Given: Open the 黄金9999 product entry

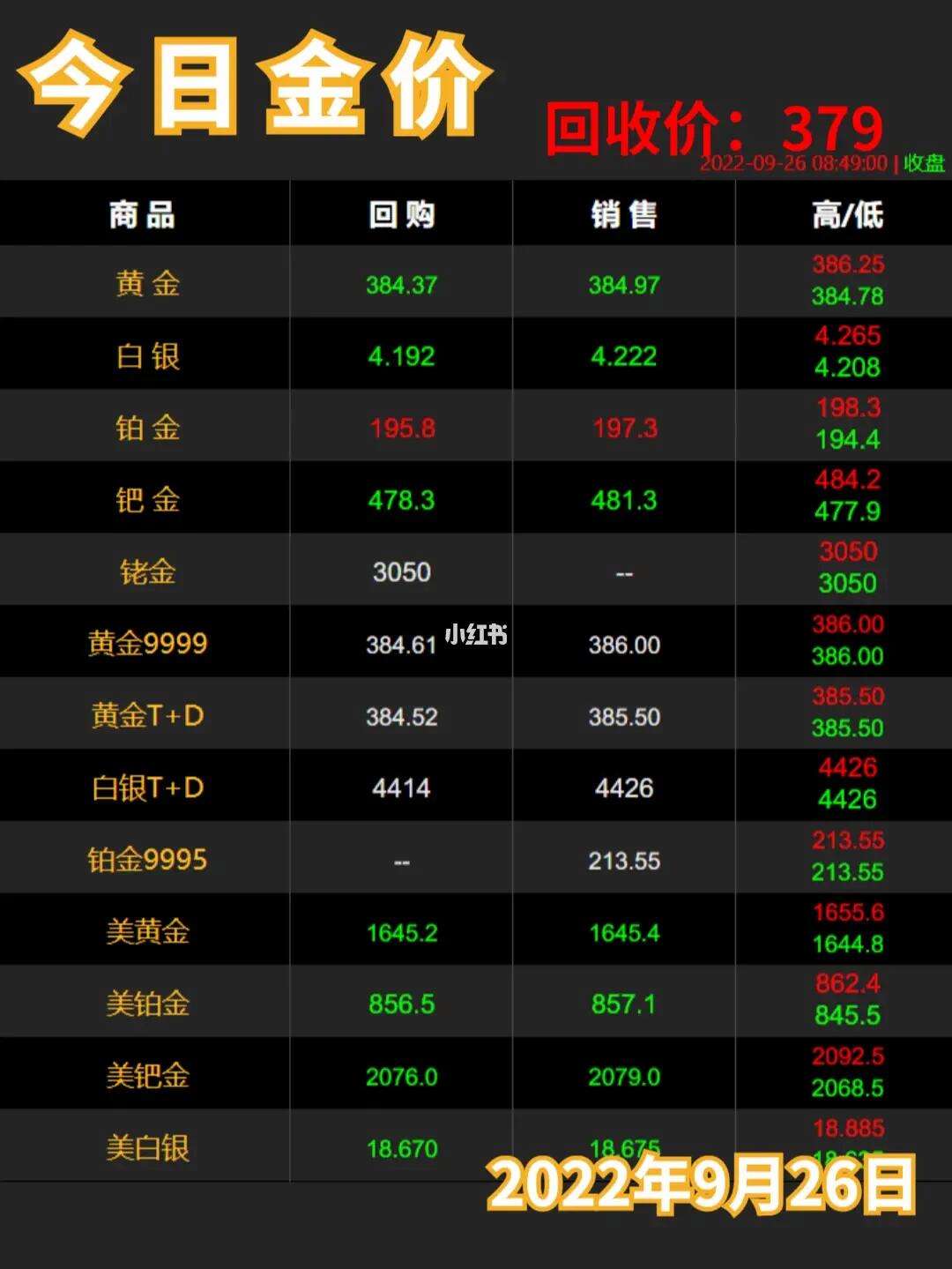Looking at the screenshot, I should coord(147,644).
